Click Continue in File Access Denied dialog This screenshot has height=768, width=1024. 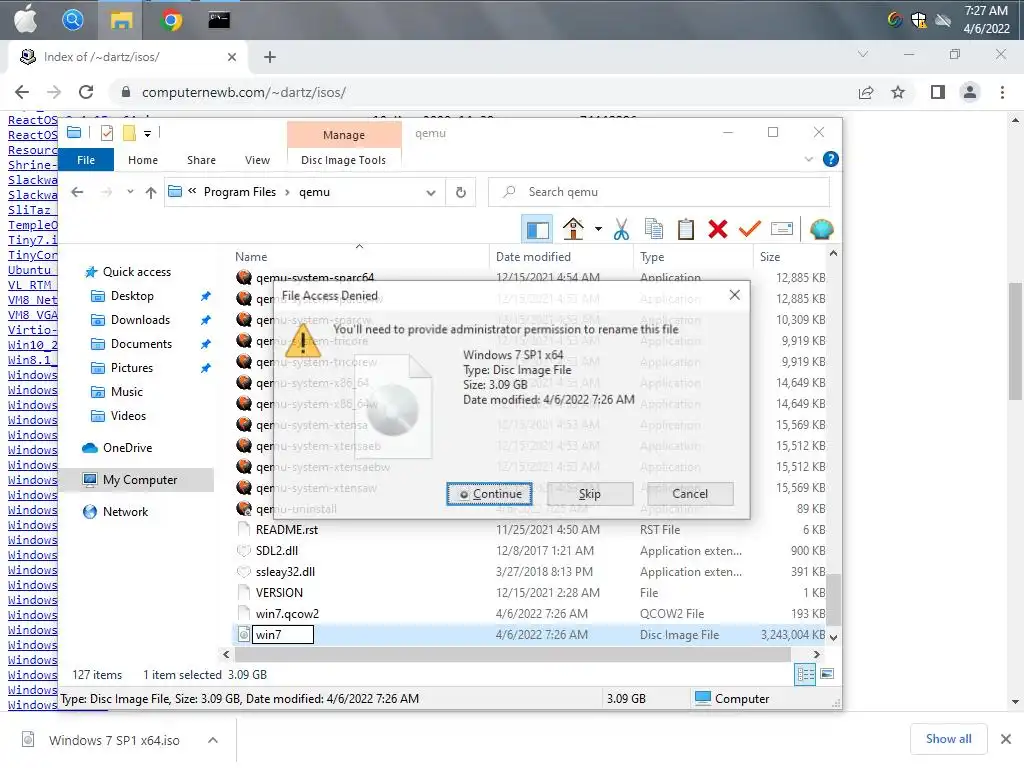[489, 494]
